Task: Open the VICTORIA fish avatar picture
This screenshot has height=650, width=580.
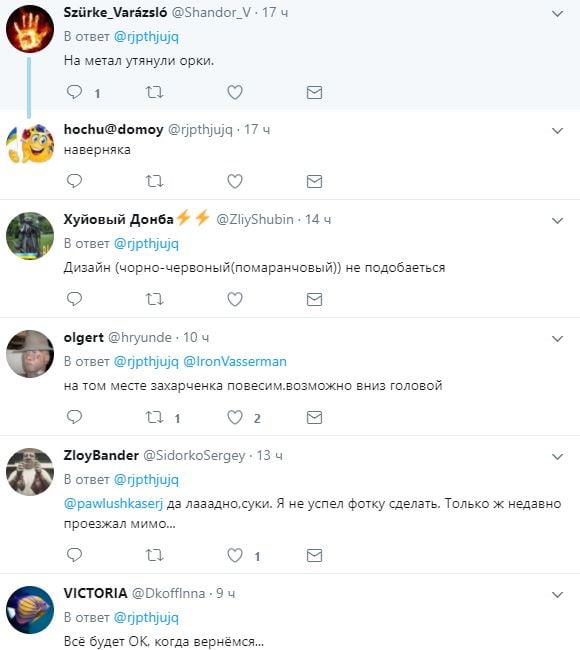Action: point(30,609)
